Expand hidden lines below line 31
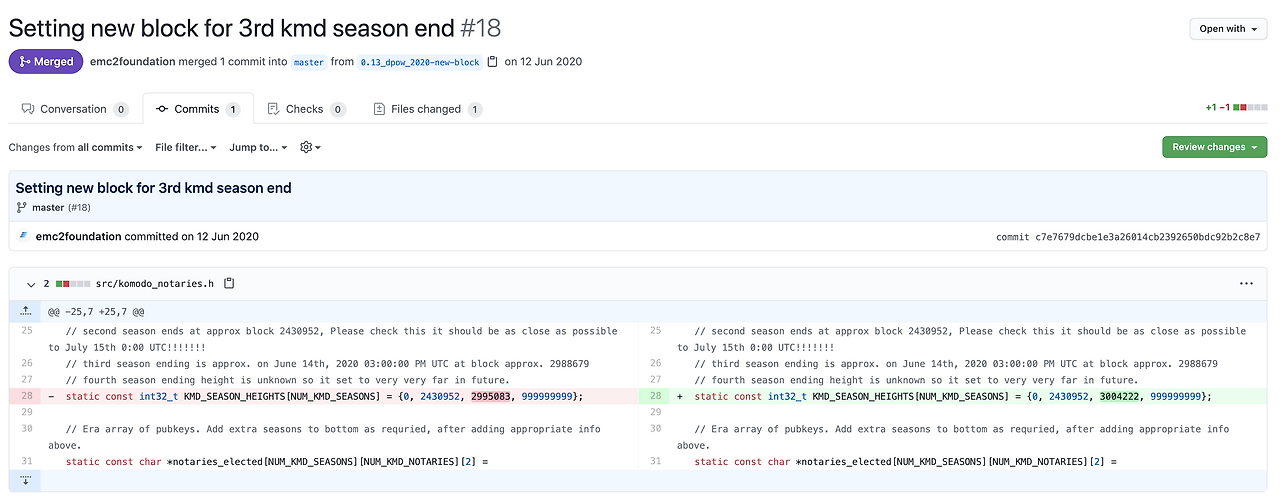 pyautogui.click(x=24, y=480)
